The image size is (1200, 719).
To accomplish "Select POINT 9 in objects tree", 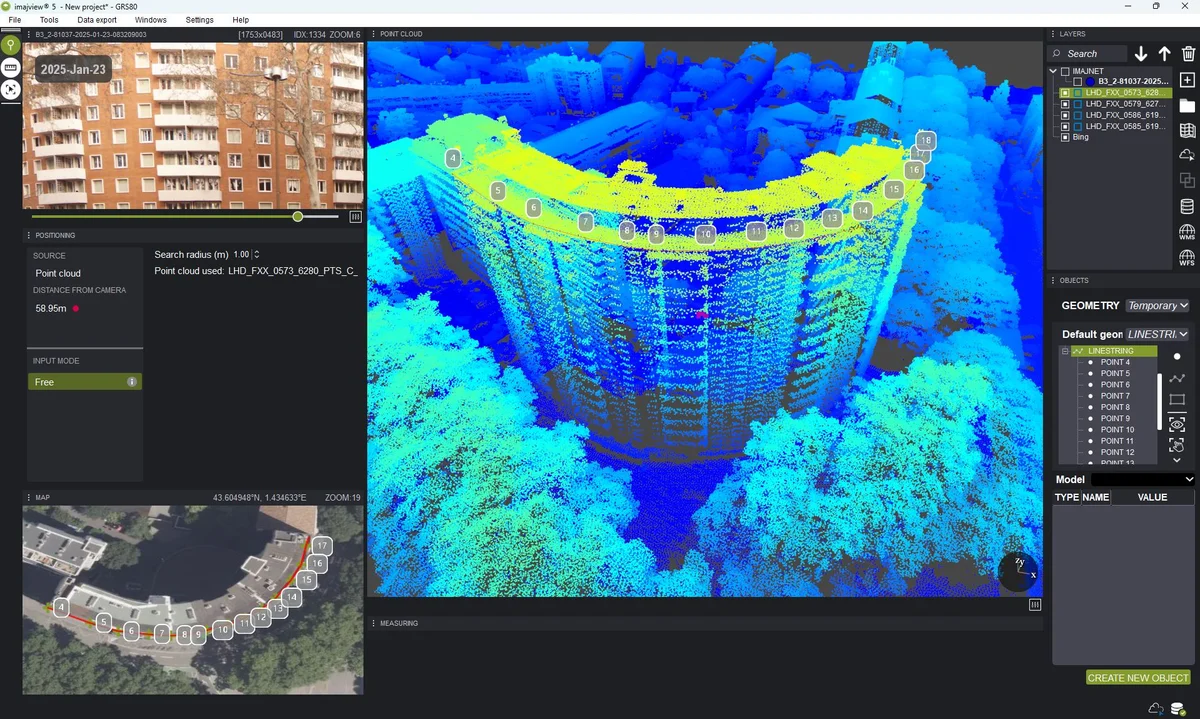I will coord(1115,419).
